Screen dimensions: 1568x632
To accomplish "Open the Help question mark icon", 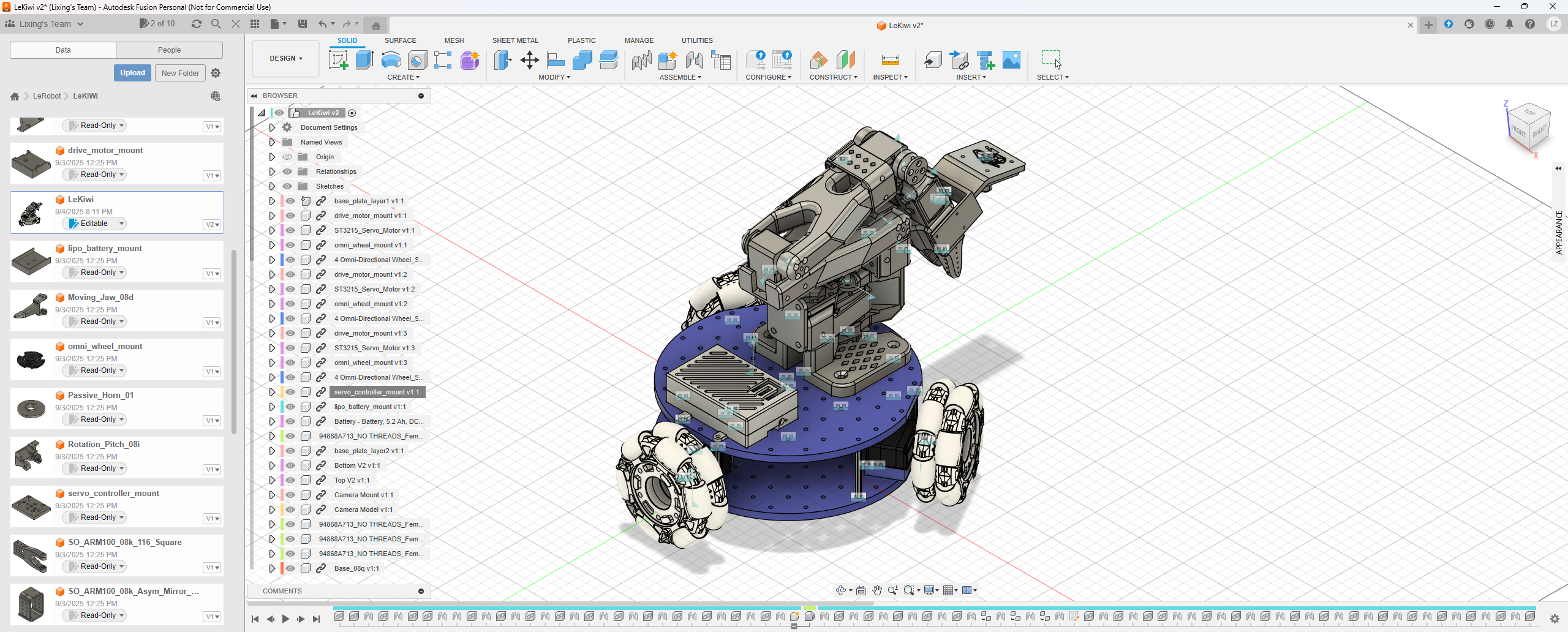I will [x=1530, y=24].
